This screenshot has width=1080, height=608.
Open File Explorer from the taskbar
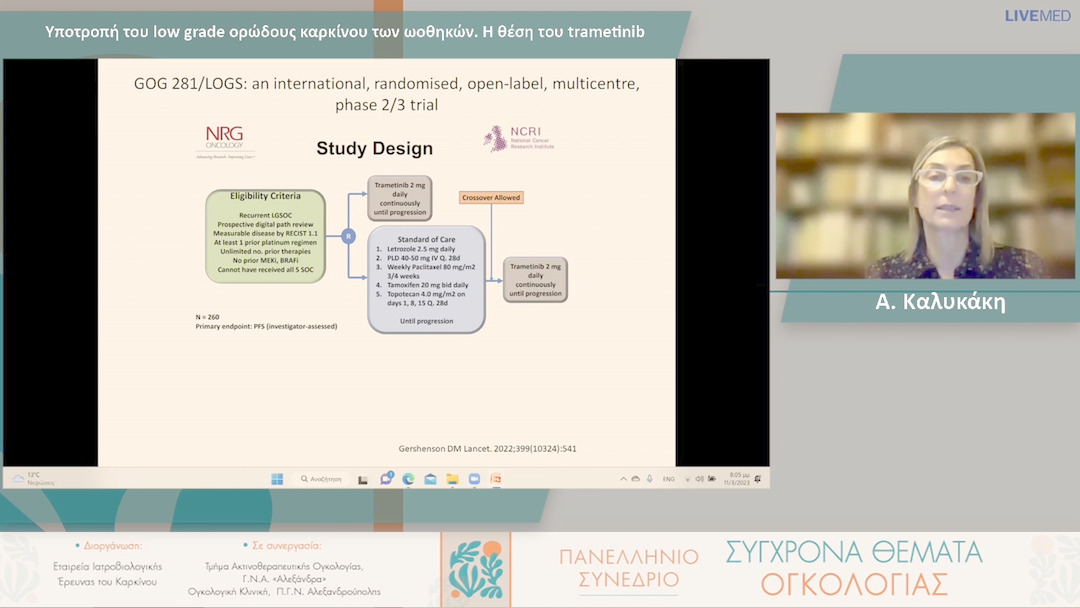tap(452, 479)
